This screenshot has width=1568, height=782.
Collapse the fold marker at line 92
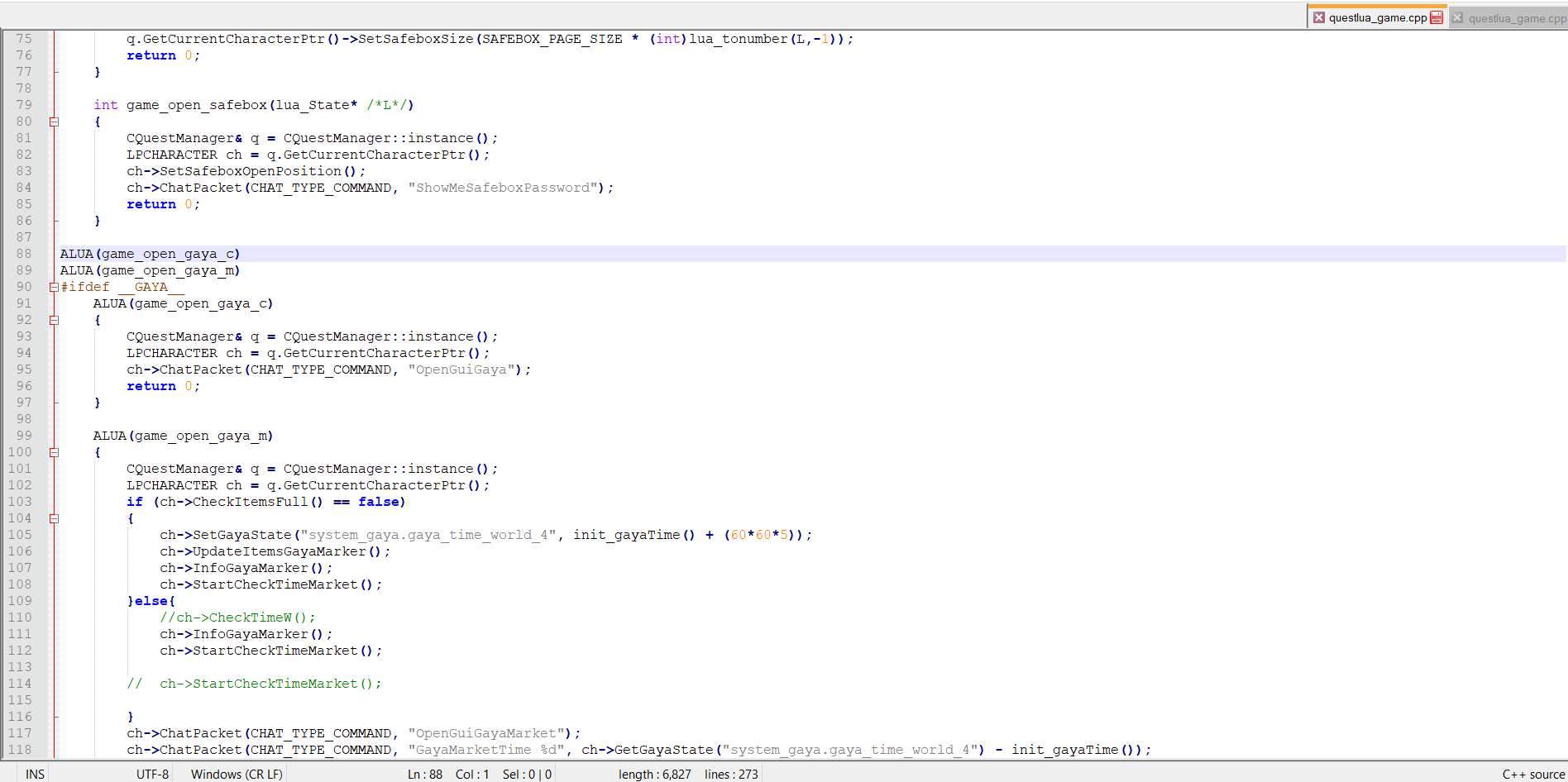point(54,320)
